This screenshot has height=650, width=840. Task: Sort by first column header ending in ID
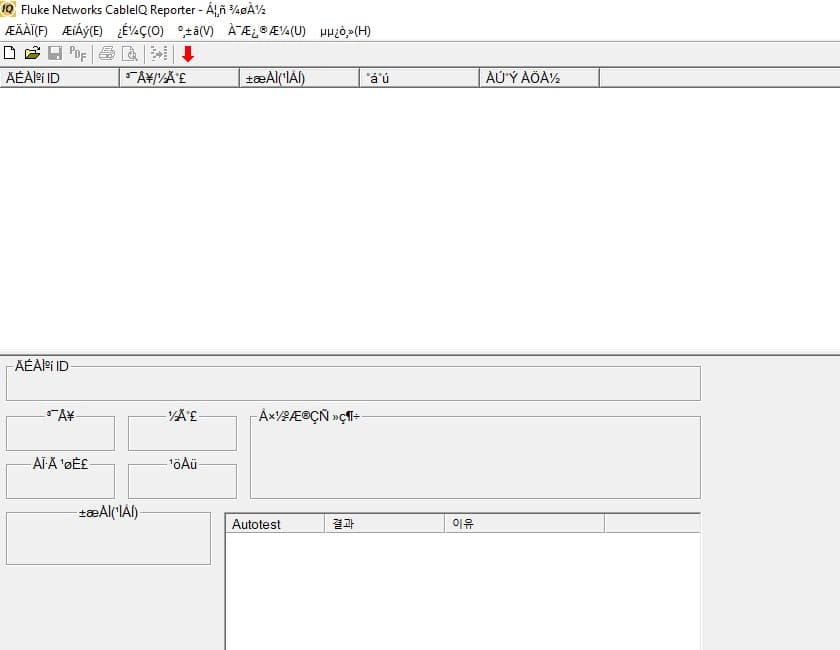tap(59, 78)
